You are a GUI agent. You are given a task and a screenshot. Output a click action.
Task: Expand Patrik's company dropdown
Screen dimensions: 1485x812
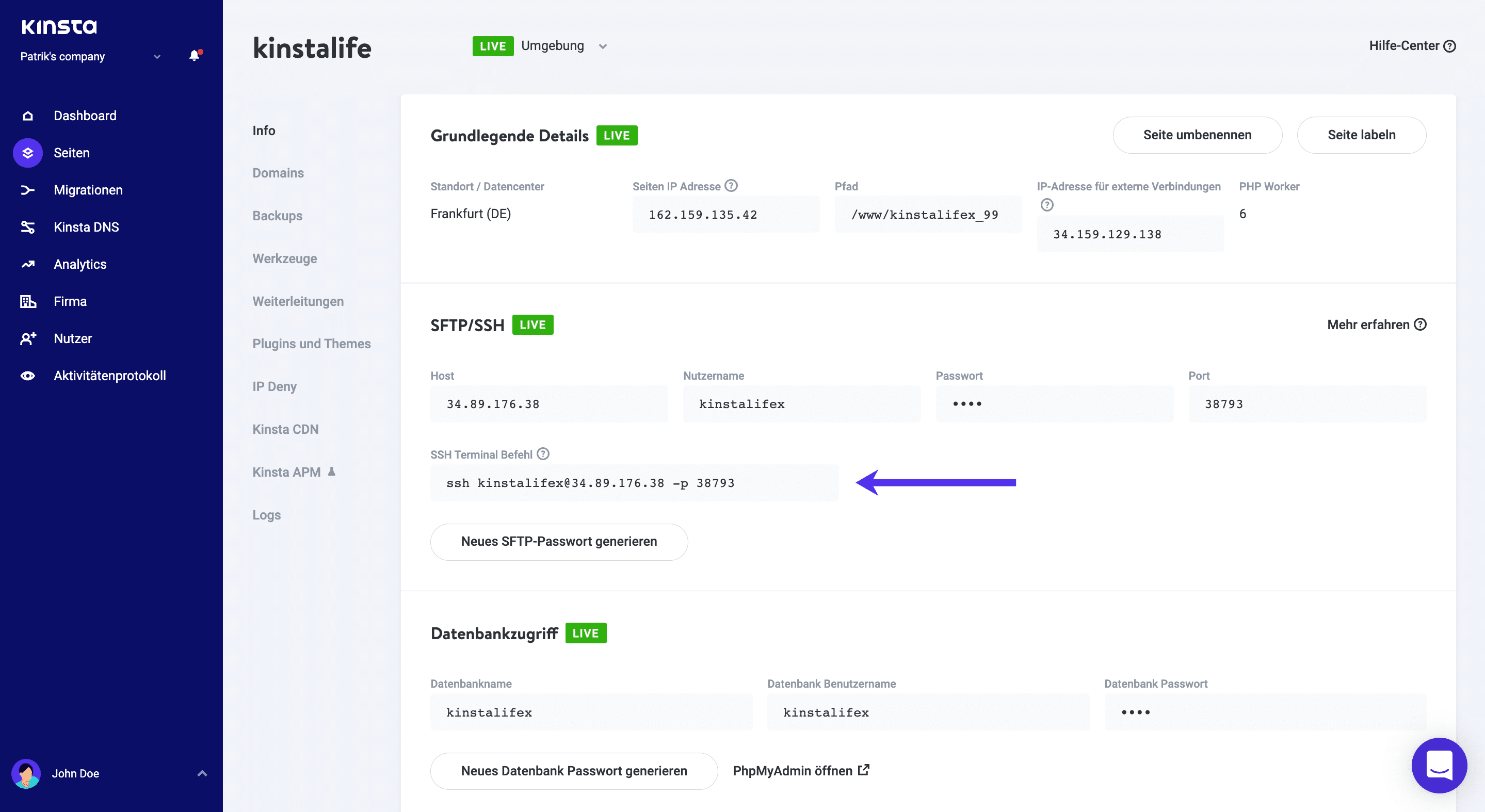point(157,56)
